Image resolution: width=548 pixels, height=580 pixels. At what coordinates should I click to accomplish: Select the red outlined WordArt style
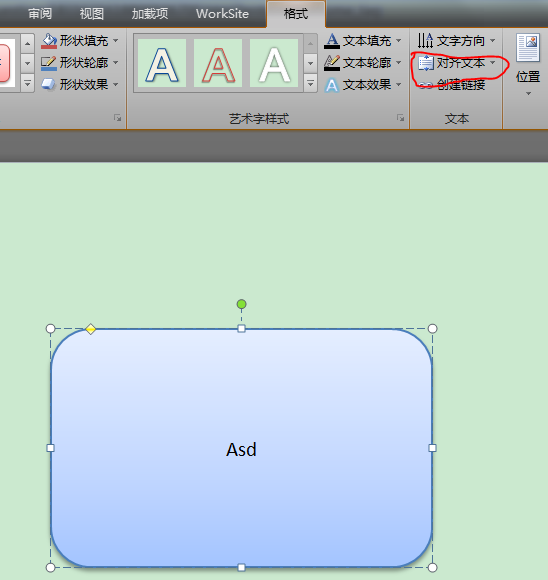coord(218,63)
